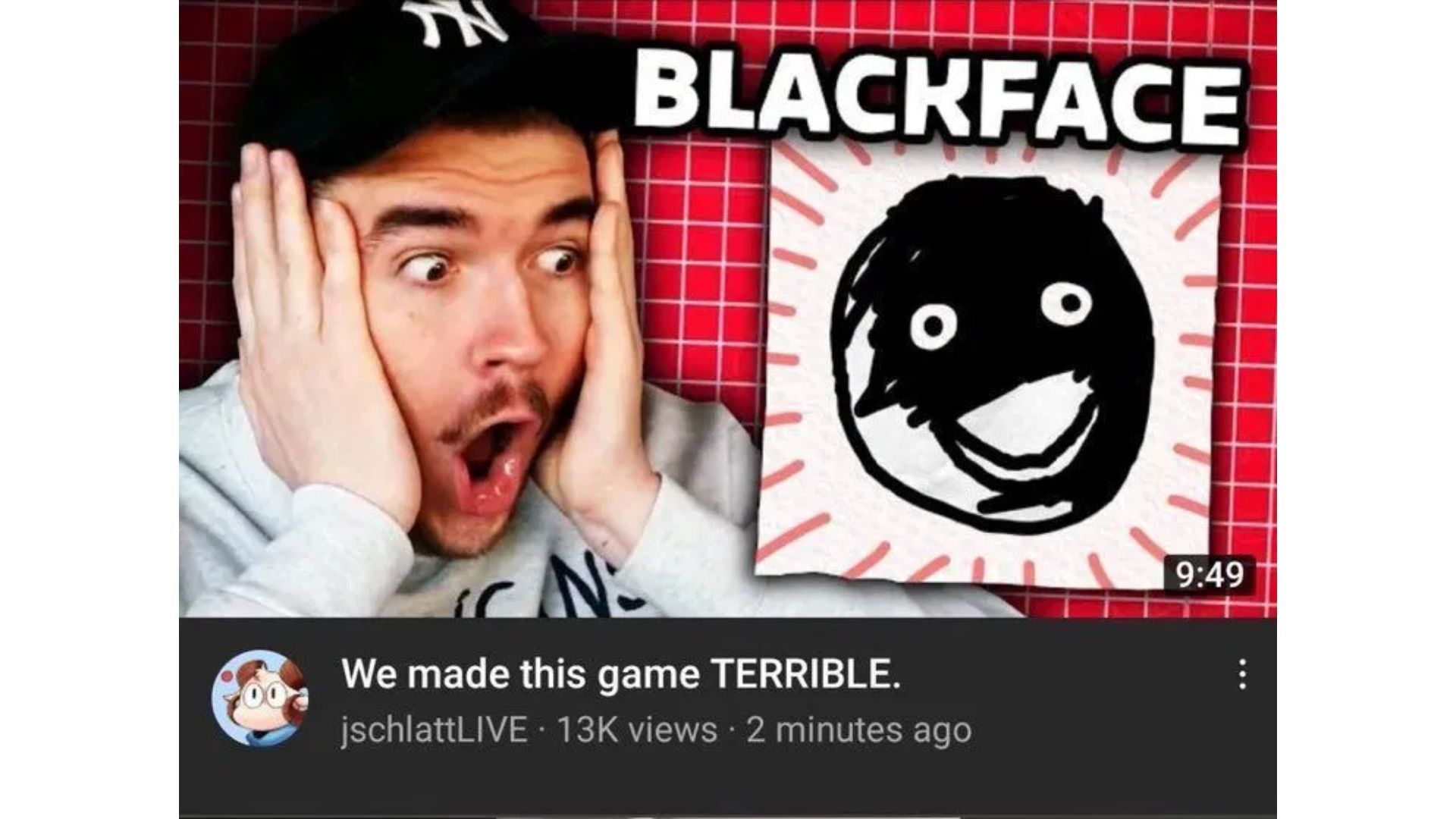The height and width of the screenshot is (819, 1456).
Task: Click the word TERRIBLE in the title
Action: [804, 673]
